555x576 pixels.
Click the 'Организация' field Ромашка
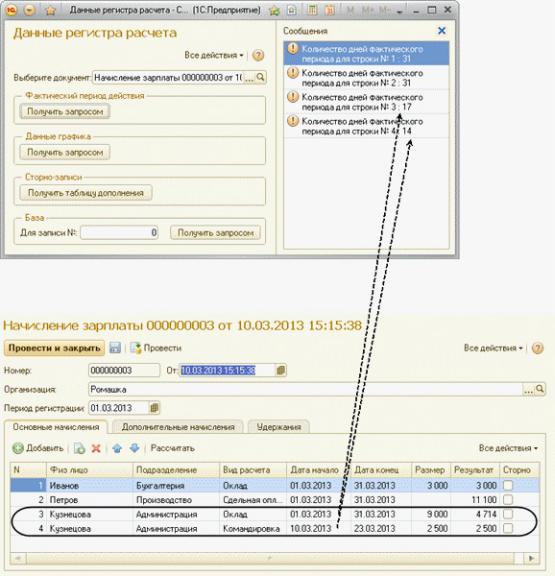pos(305,389)
